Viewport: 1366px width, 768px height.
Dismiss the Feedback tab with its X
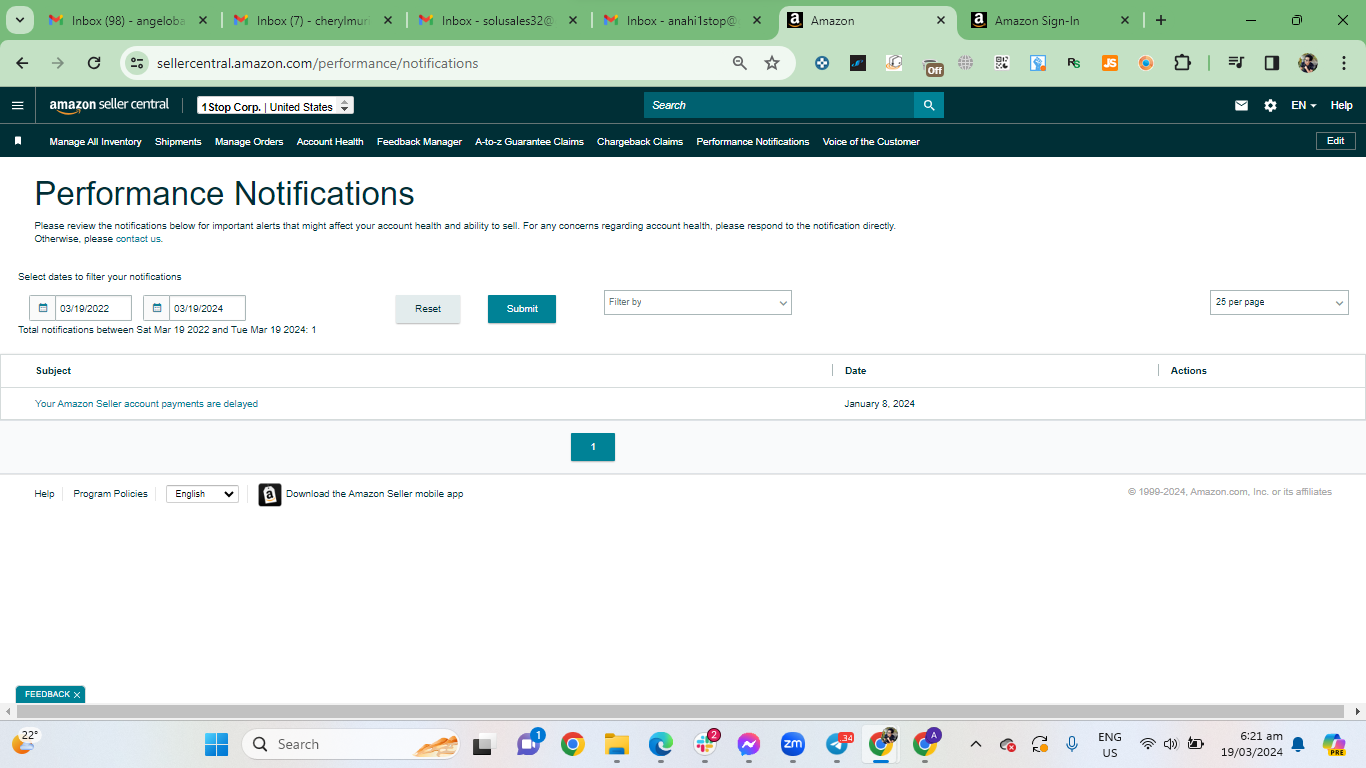[77, 694]
